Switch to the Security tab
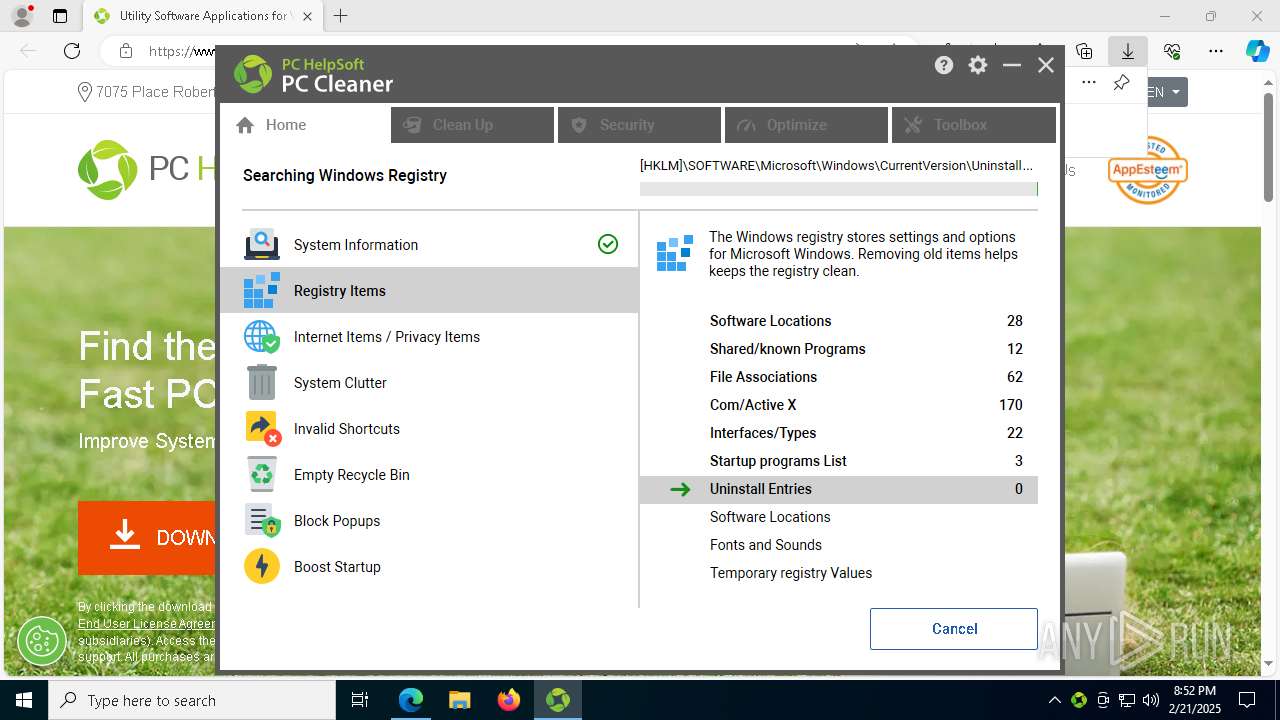The width and height of the screenshot is (1280, 720). coord(639,125)
